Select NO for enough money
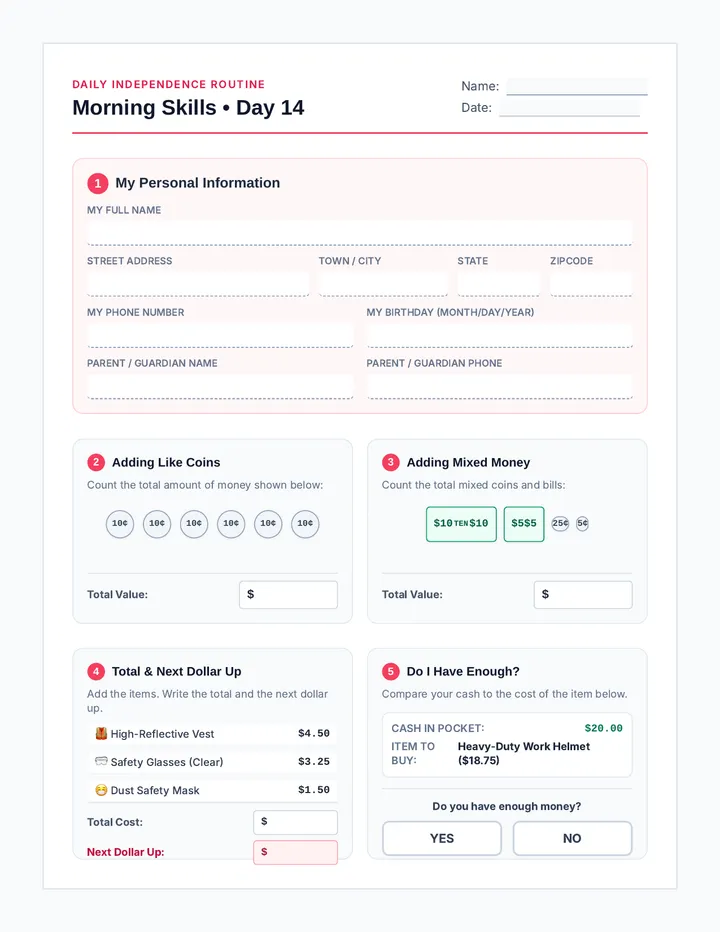Viewport: 720px width, 932px height. coord(572,838)
